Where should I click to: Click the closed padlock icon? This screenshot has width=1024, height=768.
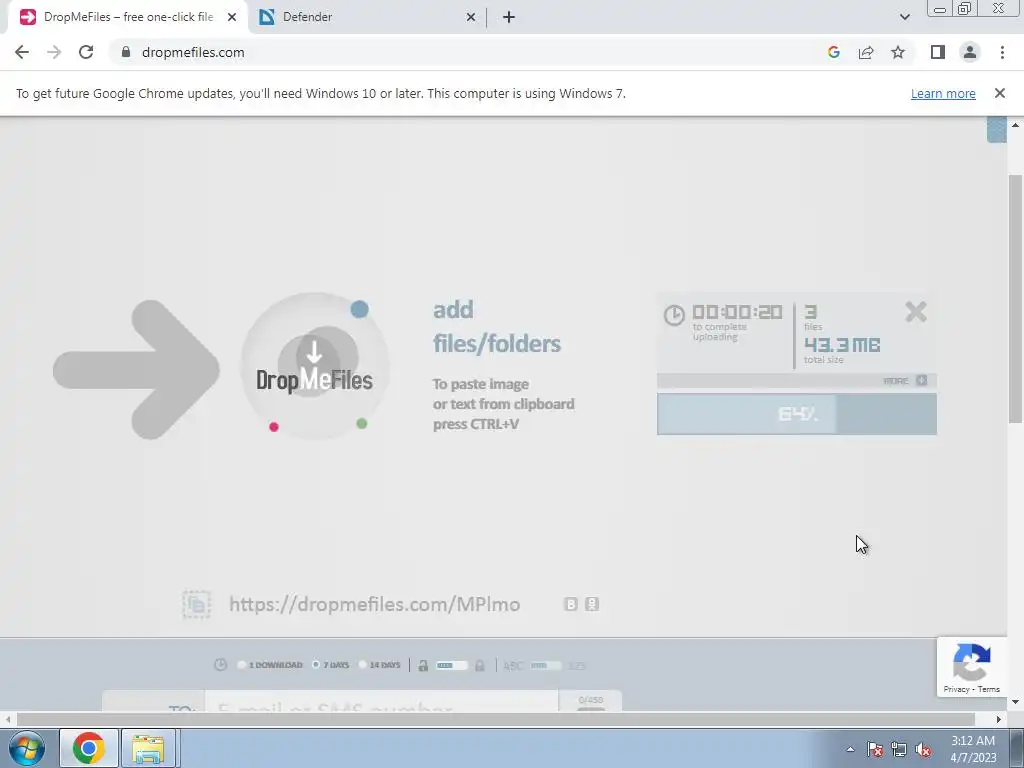pos(480,665)
